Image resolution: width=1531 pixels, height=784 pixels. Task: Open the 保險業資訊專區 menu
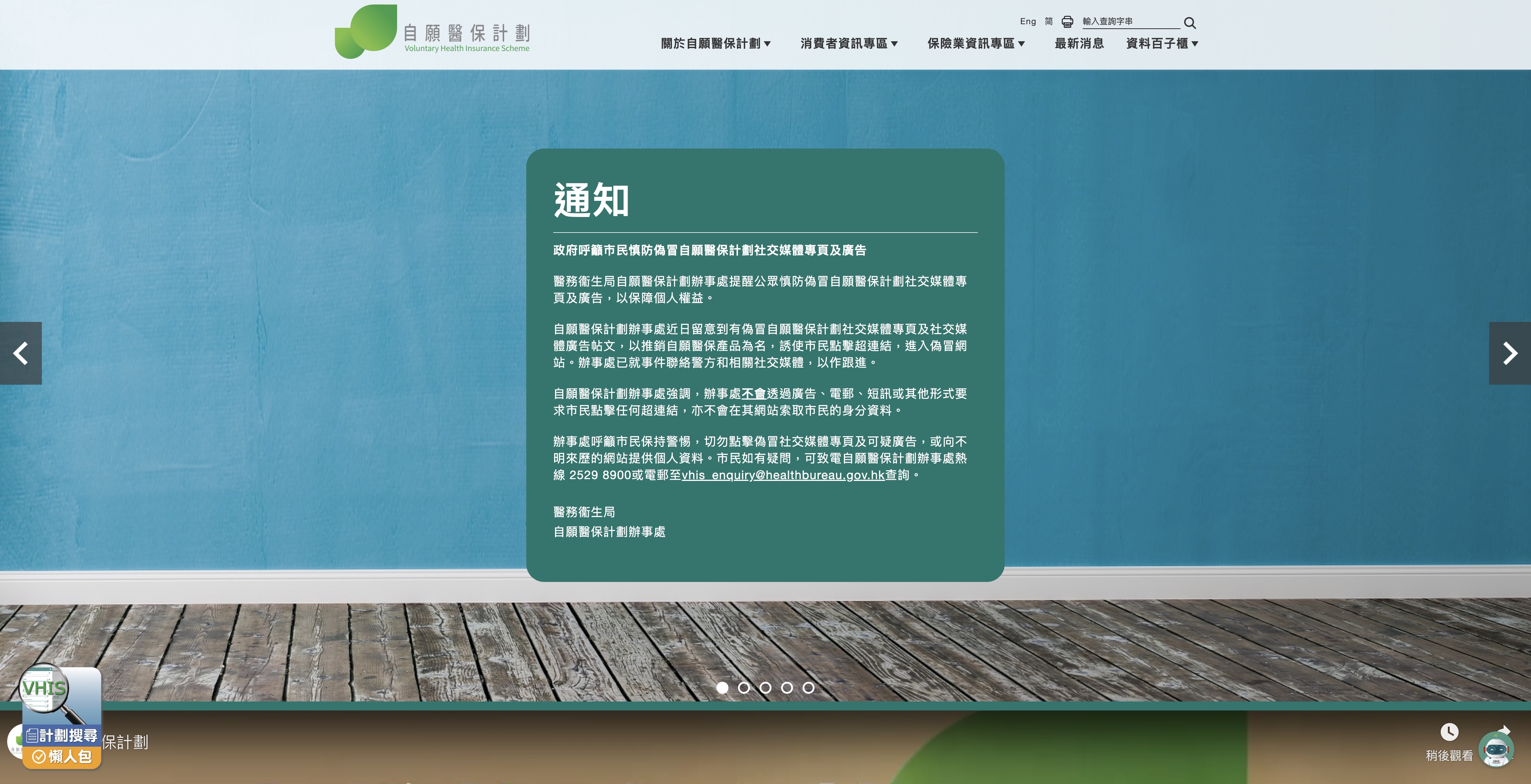click(x=971, y=43)
